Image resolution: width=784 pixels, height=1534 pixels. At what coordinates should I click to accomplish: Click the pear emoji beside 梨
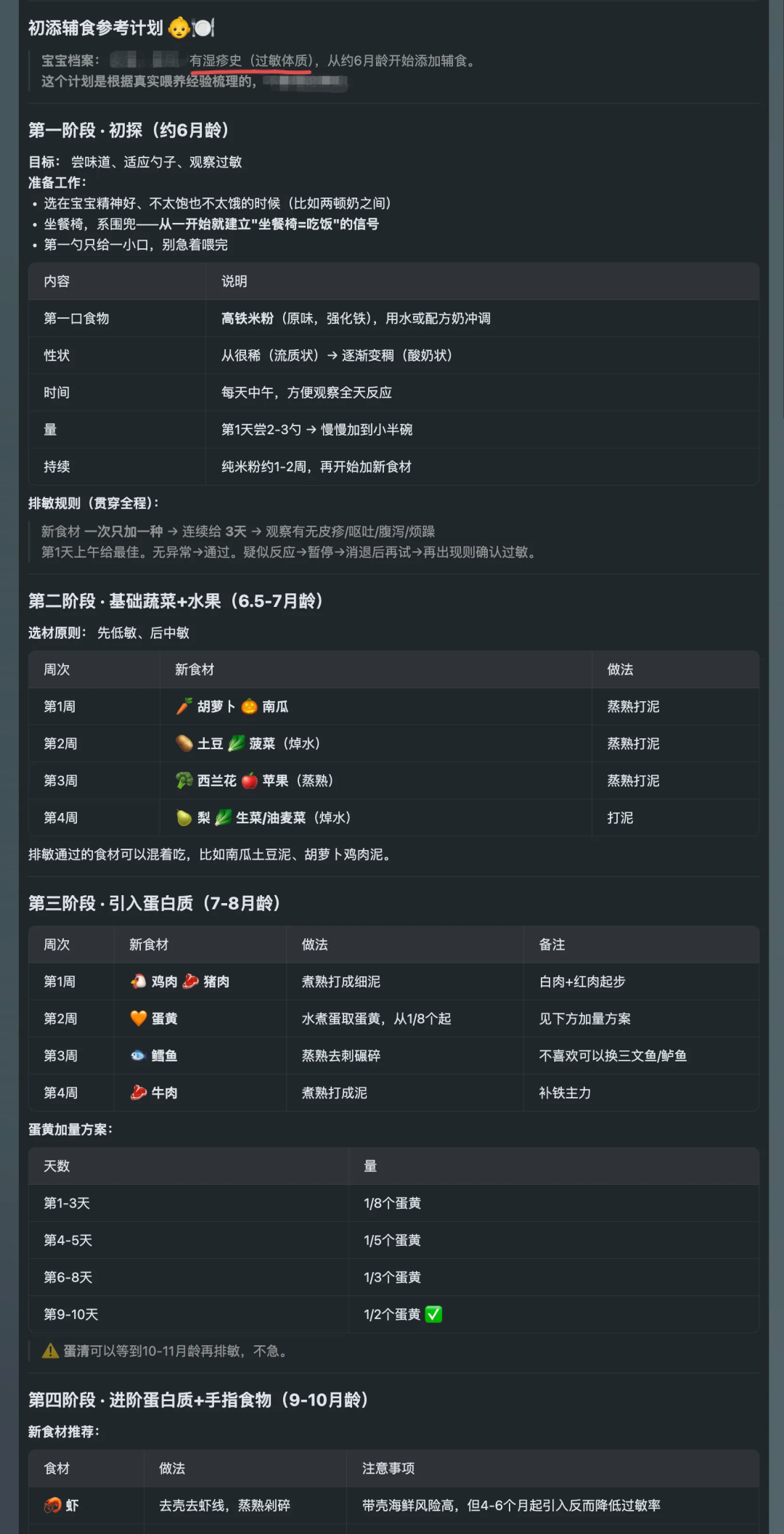[184, 817]
